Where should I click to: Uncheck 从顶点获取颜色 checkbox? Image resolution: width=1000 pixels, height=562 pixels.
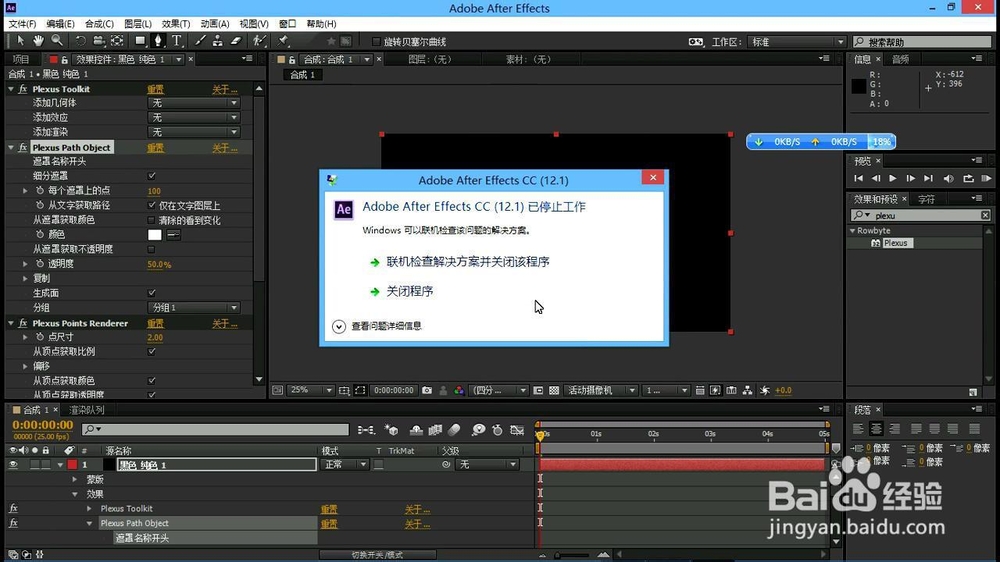[x=152, y=381]
